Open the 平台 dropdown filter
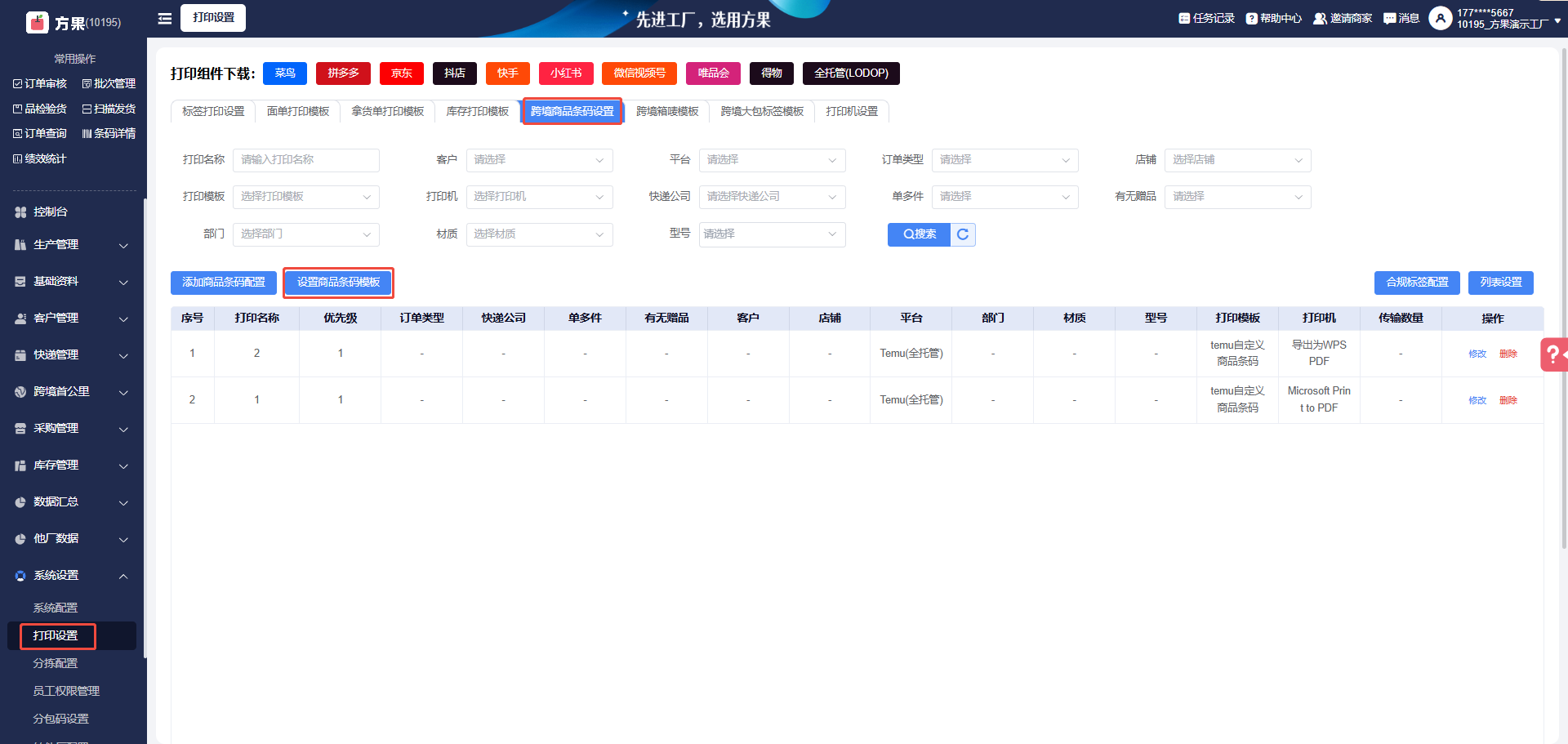This screenshot has height=744, width=1568. pyautogui.click(x=772, y=160)
